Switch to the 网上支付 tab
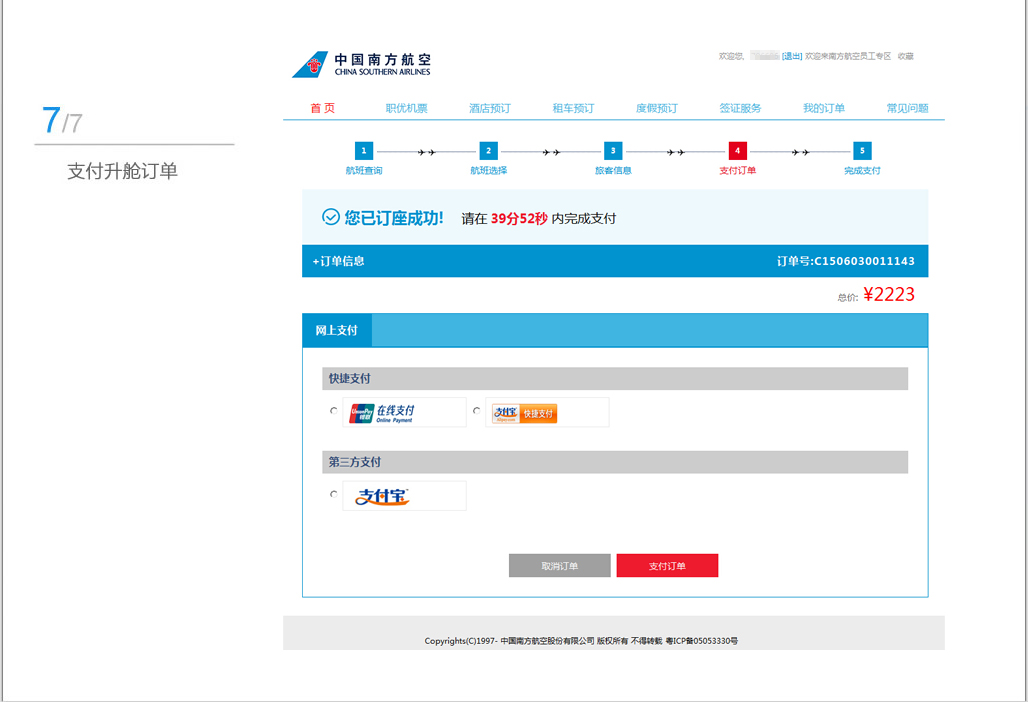Screen dimensions: 1028x702 click(x=337, y=330)
